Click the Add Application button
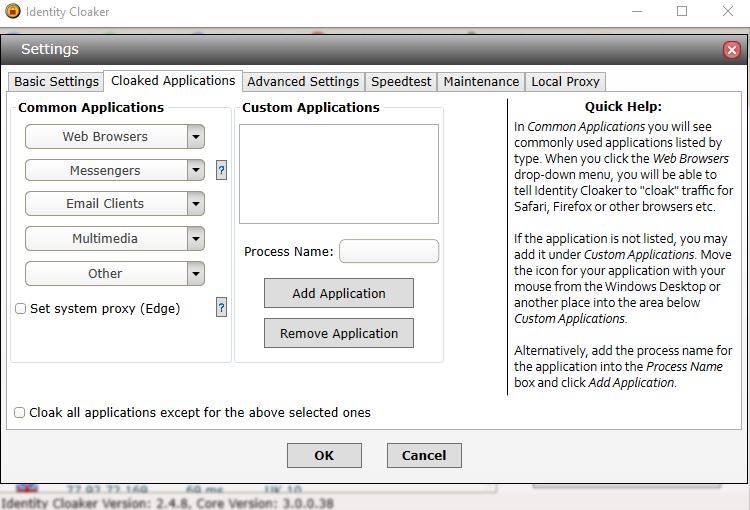750x510 pixels. pyautogui.click(x=339, y=293)
